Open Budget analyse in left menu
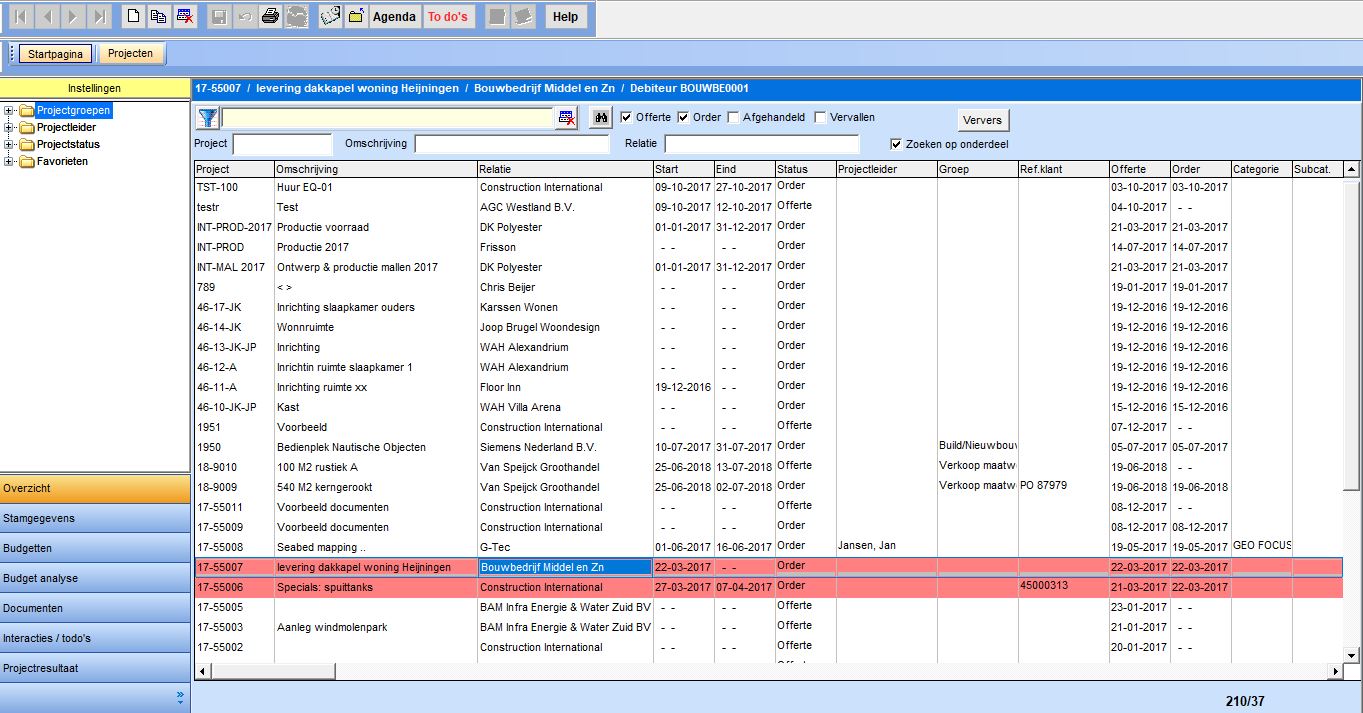The width and height of the screenshot is (1363, 713). (x=95, y=578)
